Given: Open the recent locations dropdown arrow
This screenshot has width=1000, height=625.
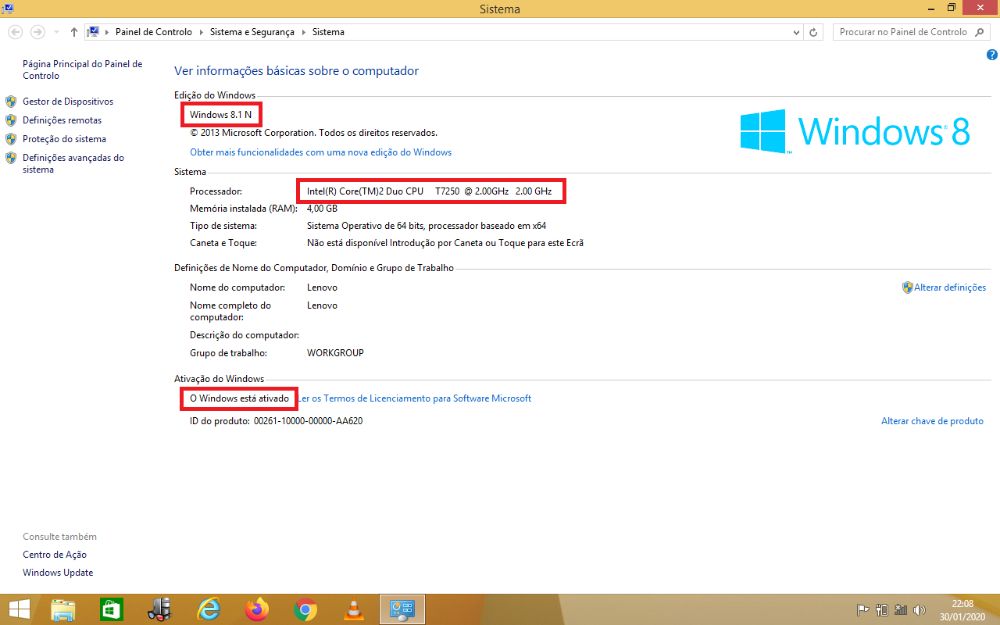Looking at the screenshot, I should pos(56,32).
